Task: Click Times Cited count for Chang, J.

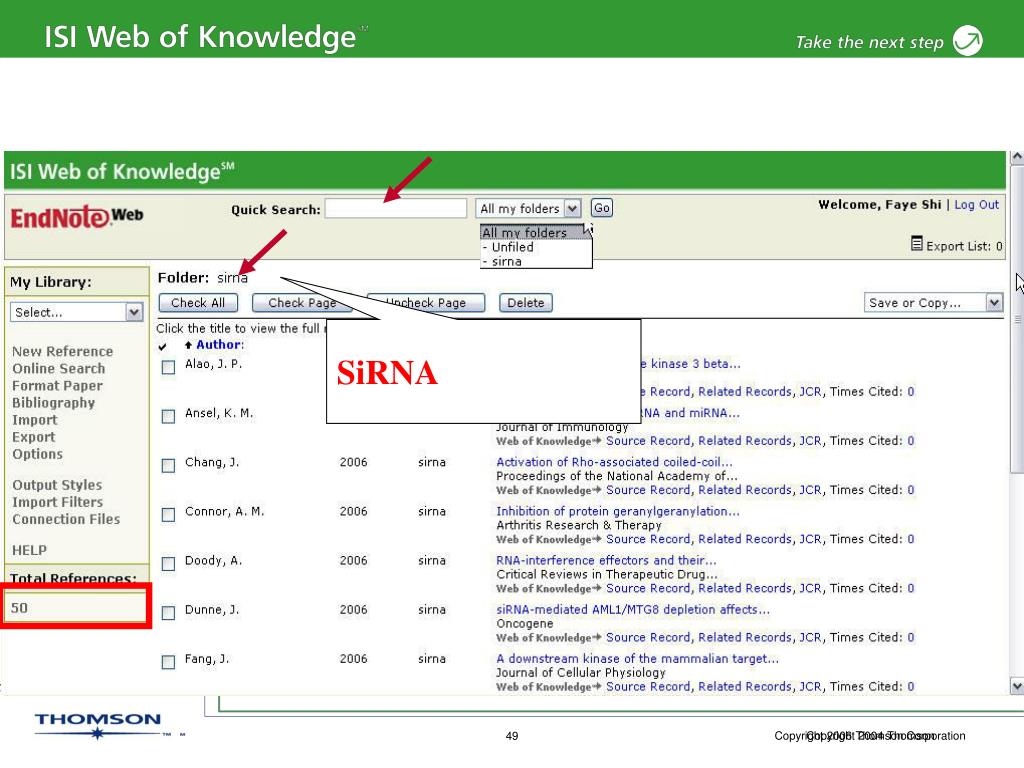Action: click(x=910, y=490)
